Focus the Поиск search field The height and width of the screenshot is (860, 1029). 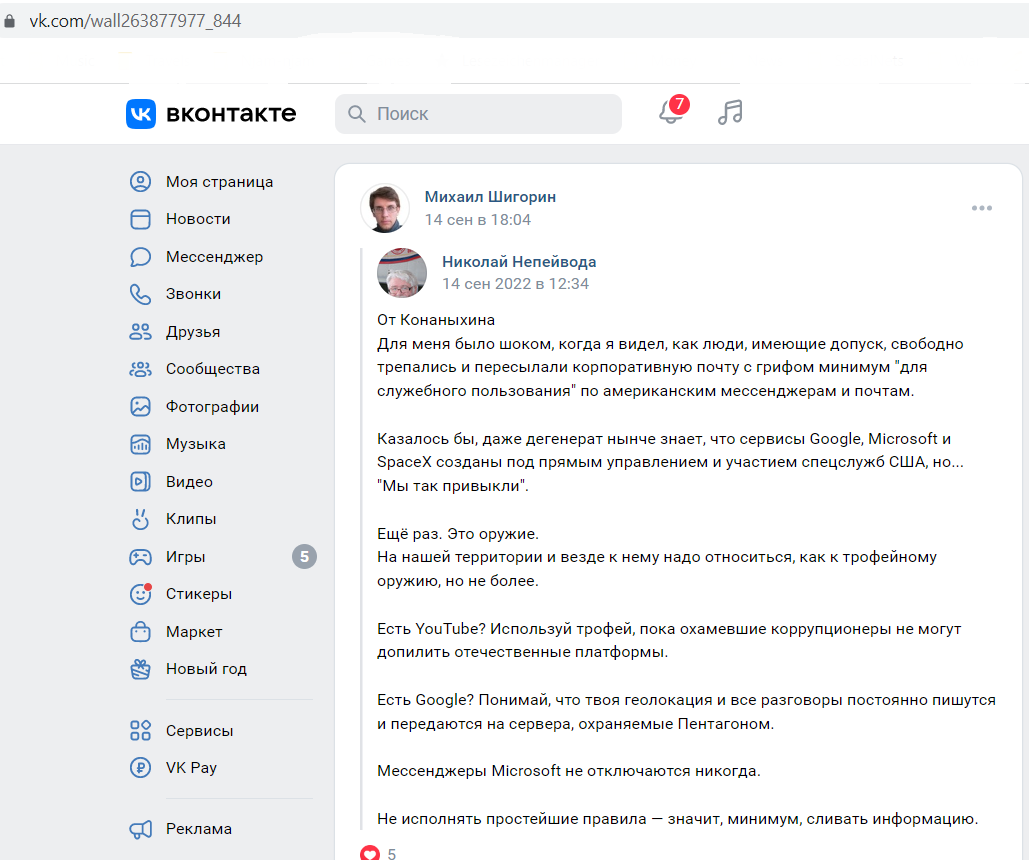click(478, 114)
